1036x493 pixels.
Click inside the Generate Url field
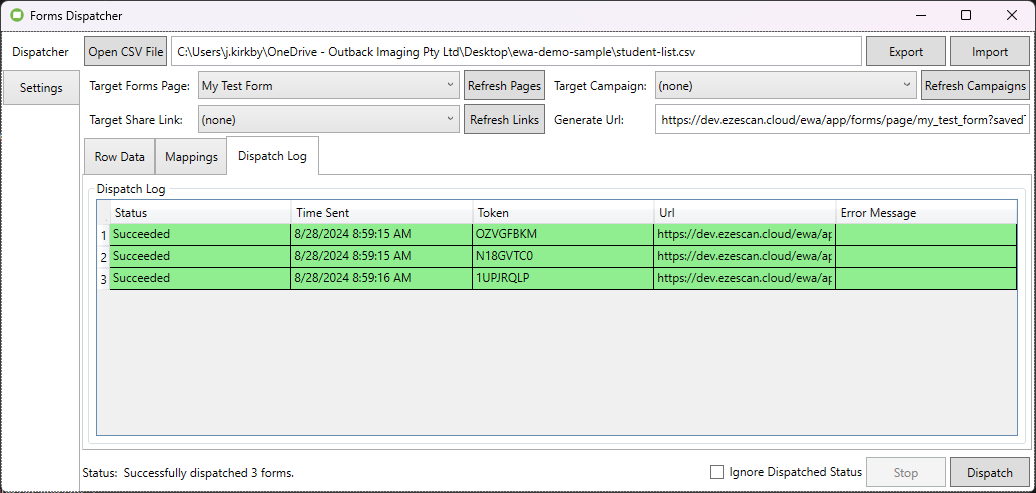tap(842, 120)
